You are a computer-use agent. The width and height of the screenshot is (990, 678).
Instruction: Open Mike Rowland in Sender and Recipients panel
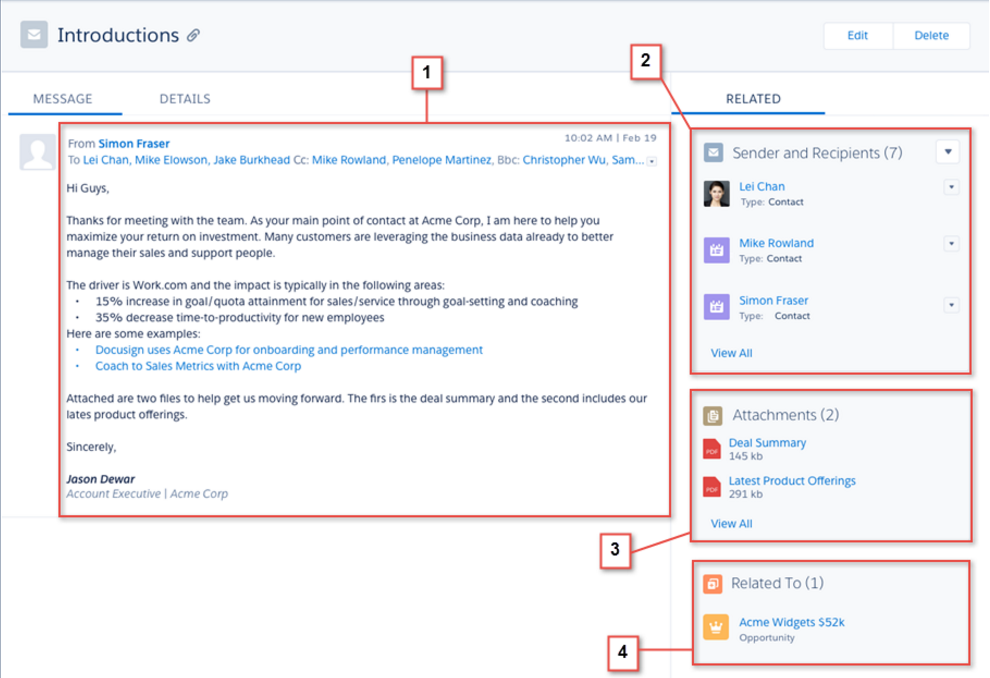[x=777, y=243]
